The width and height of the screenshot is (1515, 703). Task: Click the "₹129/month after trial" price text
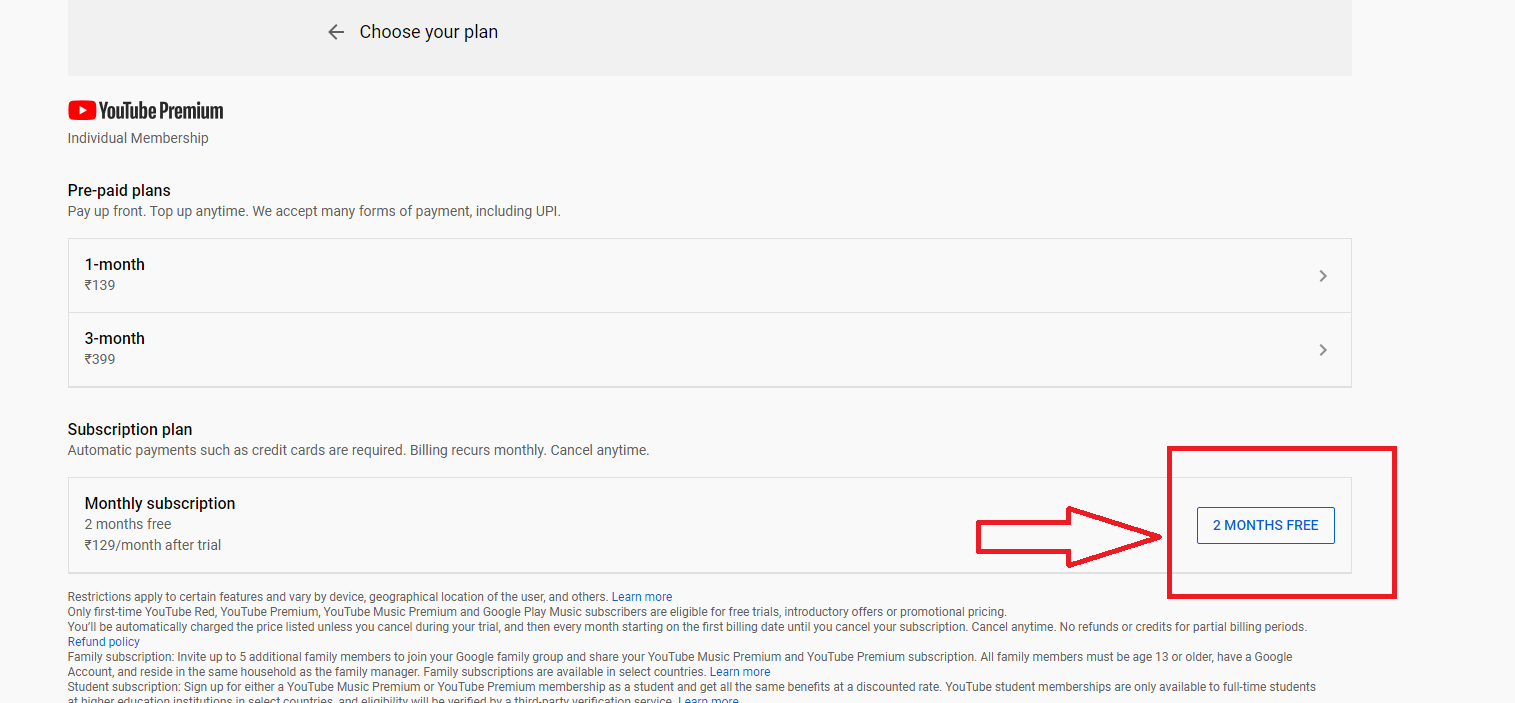(153, 545)
